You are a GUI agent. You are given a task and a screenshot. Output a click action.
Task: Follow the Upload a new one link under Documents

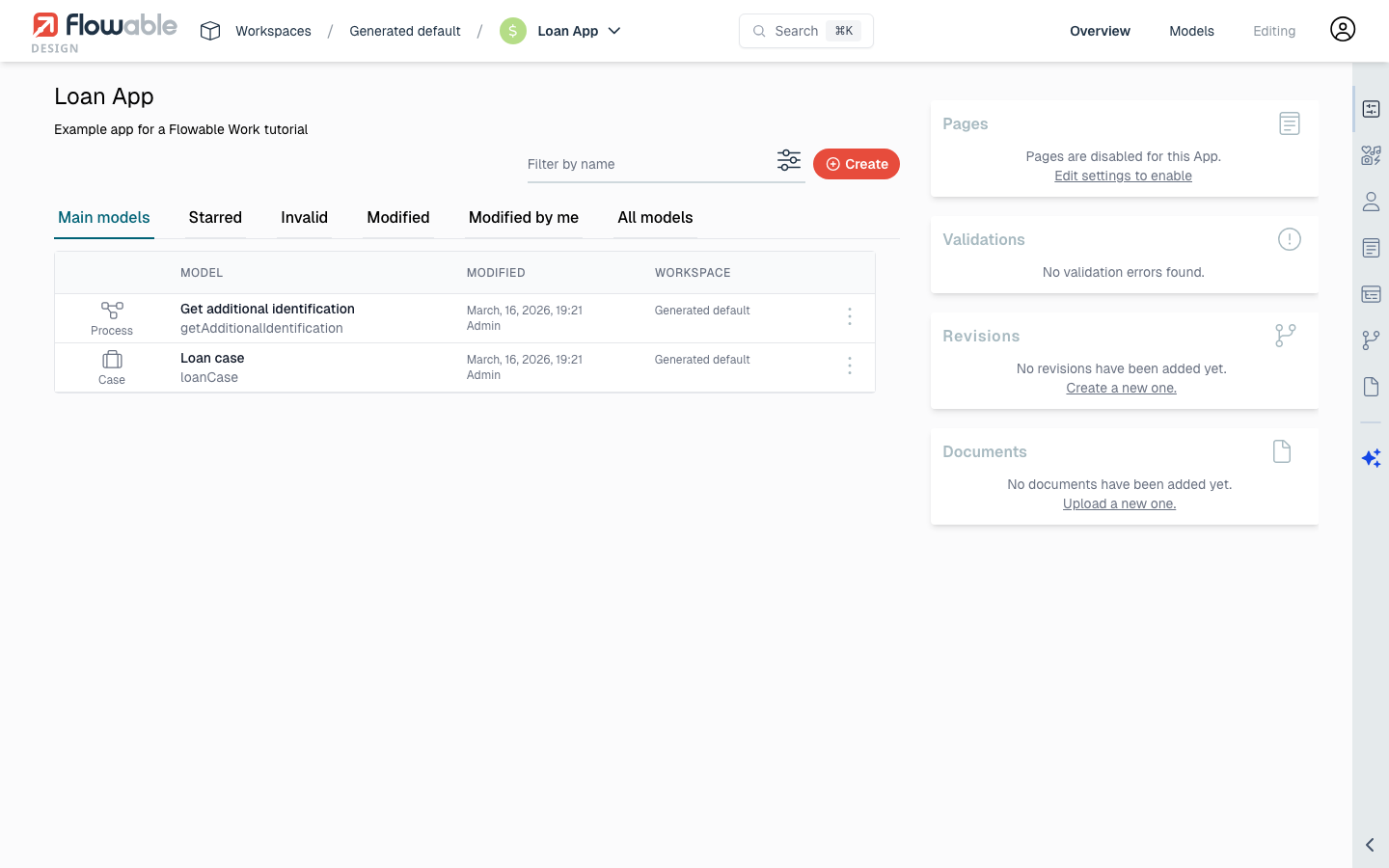point(1119,503)
